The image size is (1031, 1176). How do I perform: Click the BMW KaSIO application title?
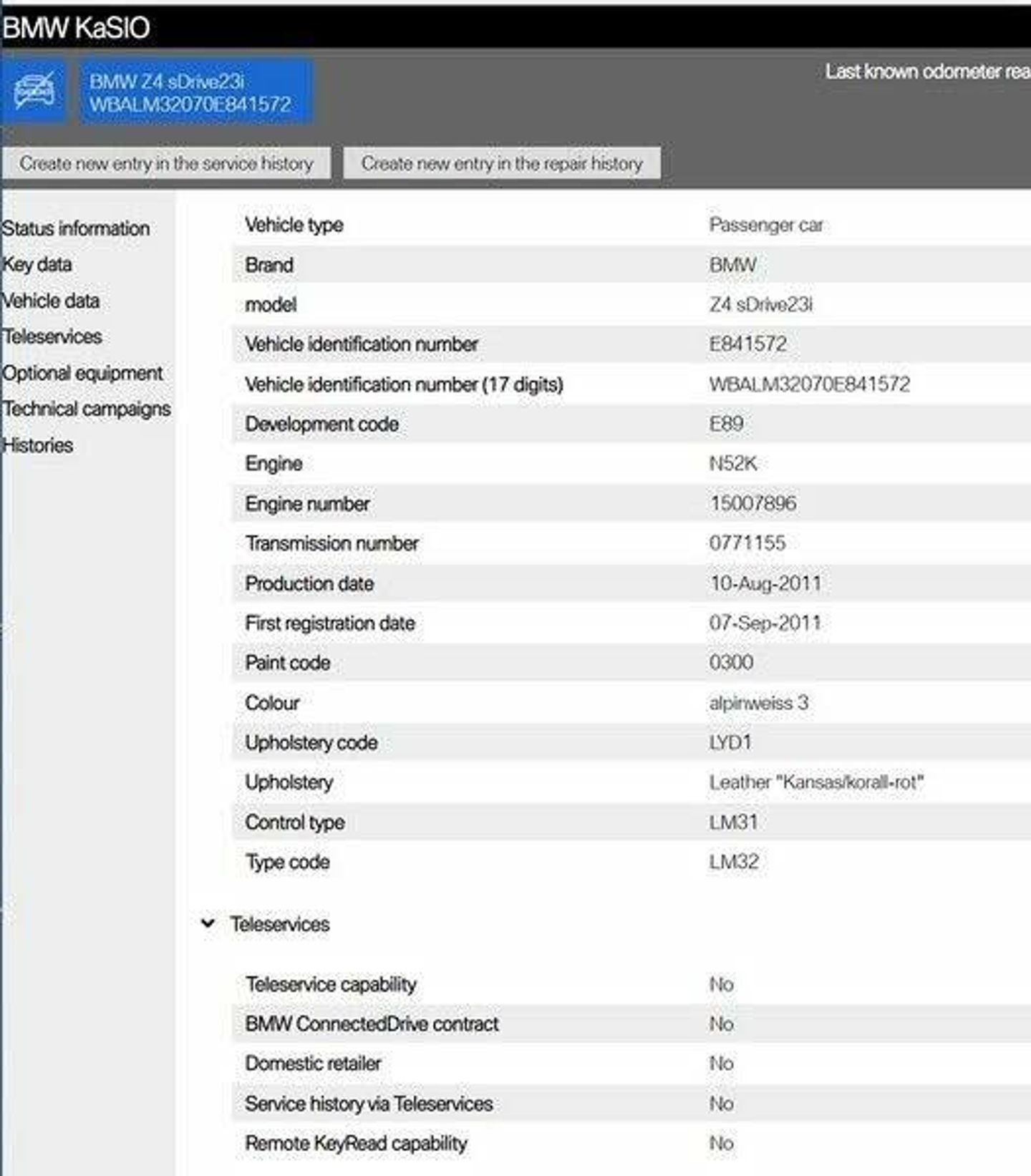[76, 28]
